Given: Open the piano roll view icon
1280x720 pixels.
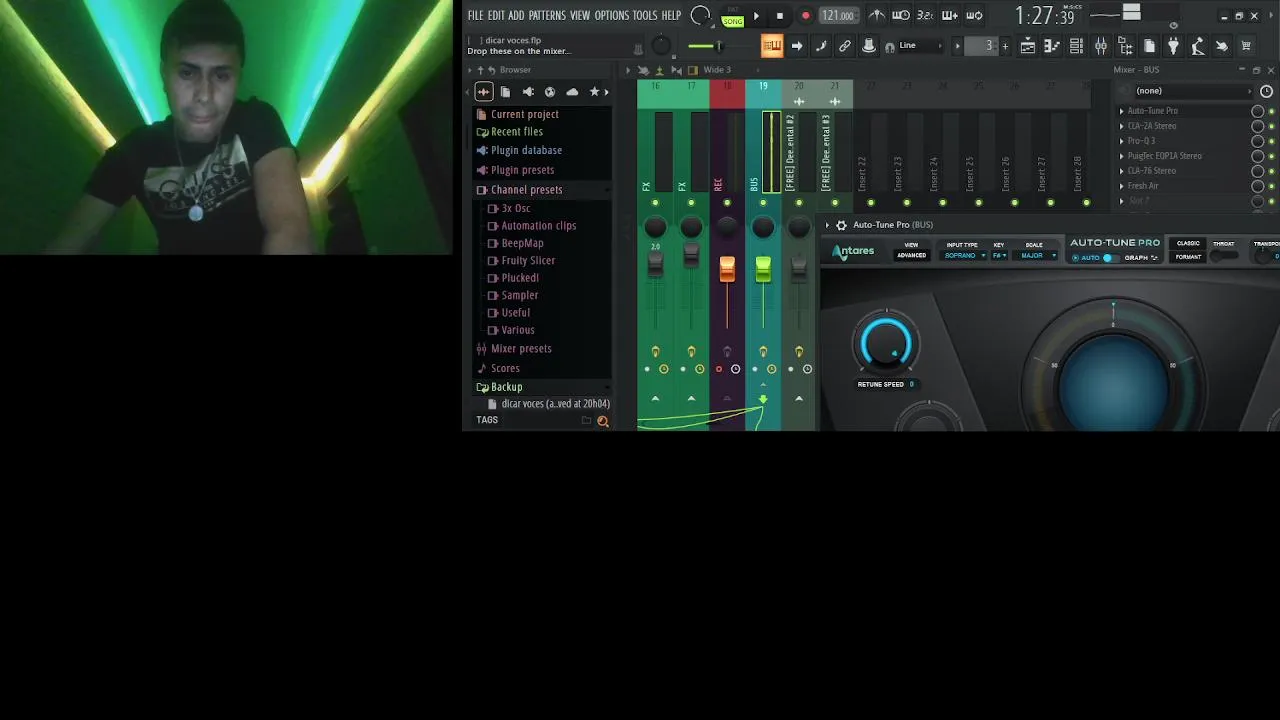Looking at the screenshot, I should (x=1052, y=46).
